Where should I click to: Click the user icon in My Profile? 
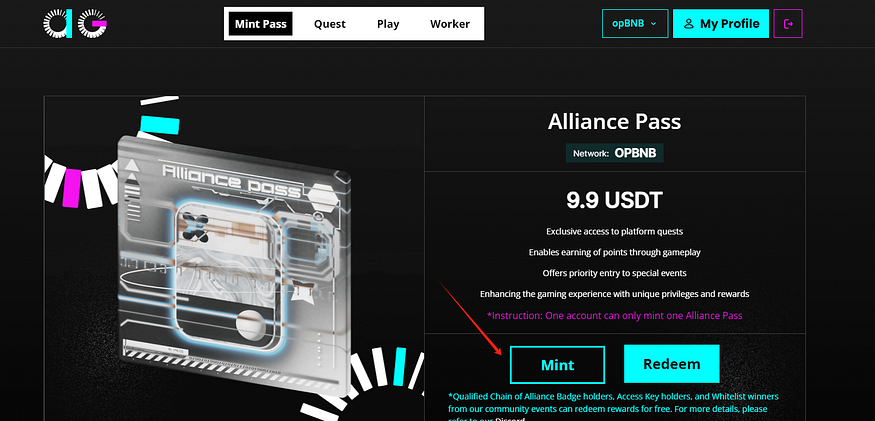[x=689, y=23]
